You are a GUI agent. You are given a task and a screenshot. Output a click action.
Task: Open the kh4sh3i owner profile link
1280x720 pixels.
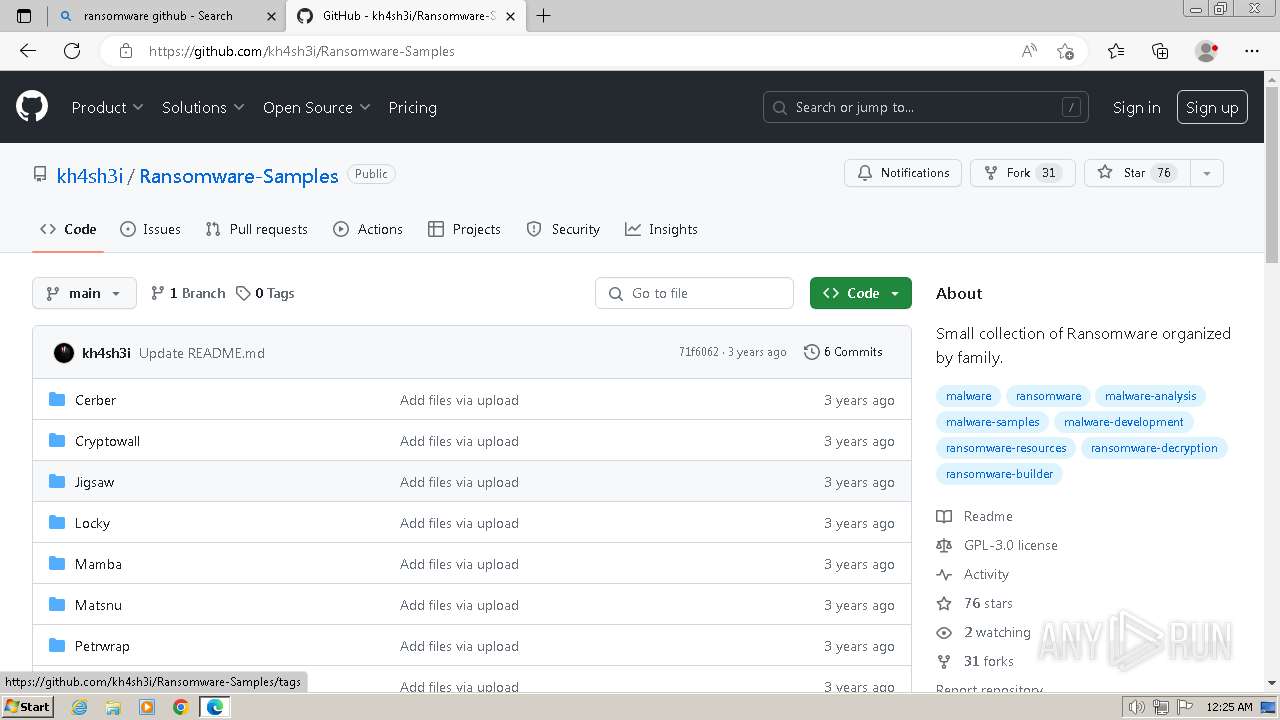[x=90, y=176]
